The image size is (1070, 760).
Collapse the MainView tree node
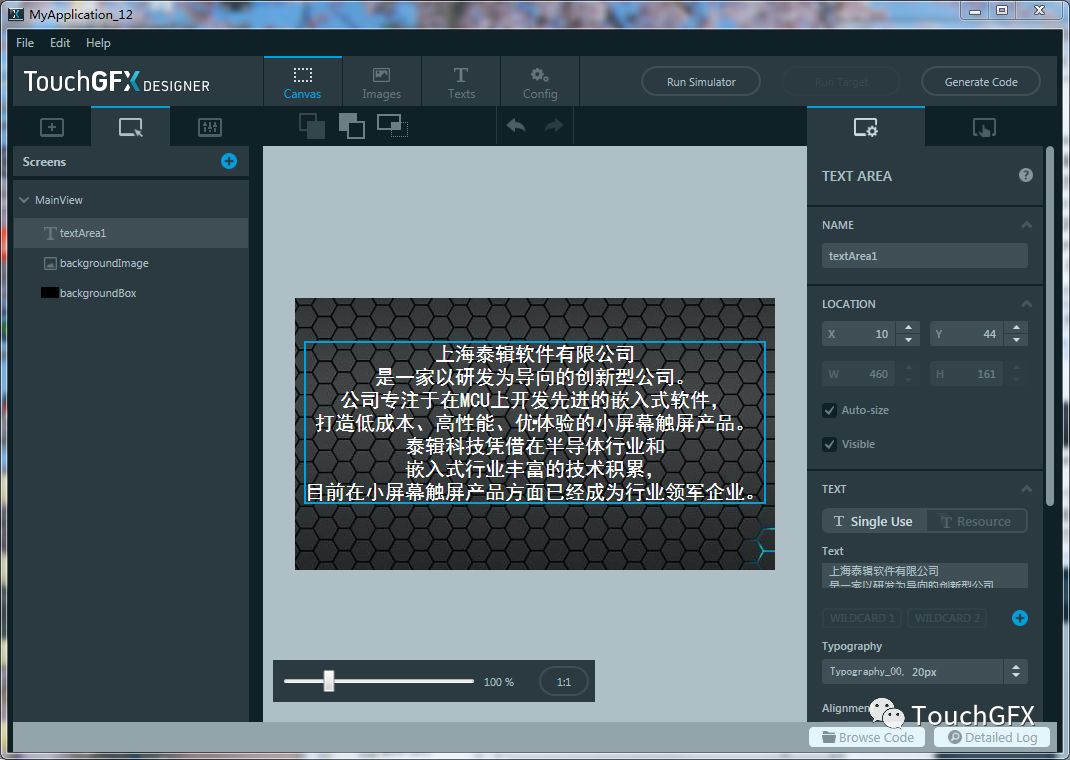click(24, 200)
